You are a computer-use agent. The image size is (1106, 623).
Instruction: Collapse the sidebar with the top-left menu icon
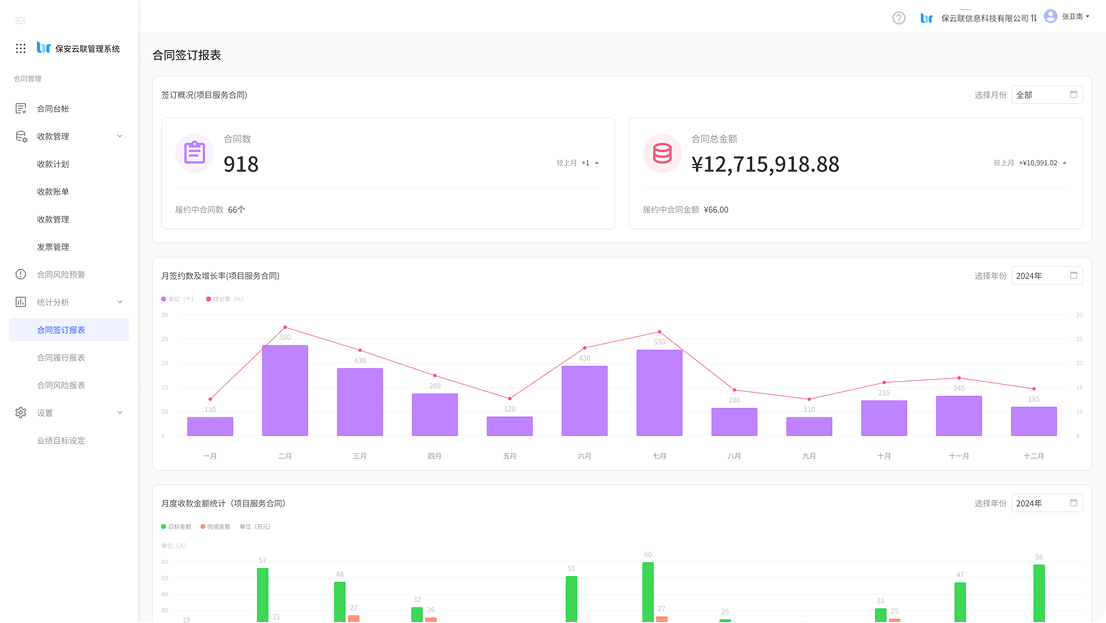[20, 20]
